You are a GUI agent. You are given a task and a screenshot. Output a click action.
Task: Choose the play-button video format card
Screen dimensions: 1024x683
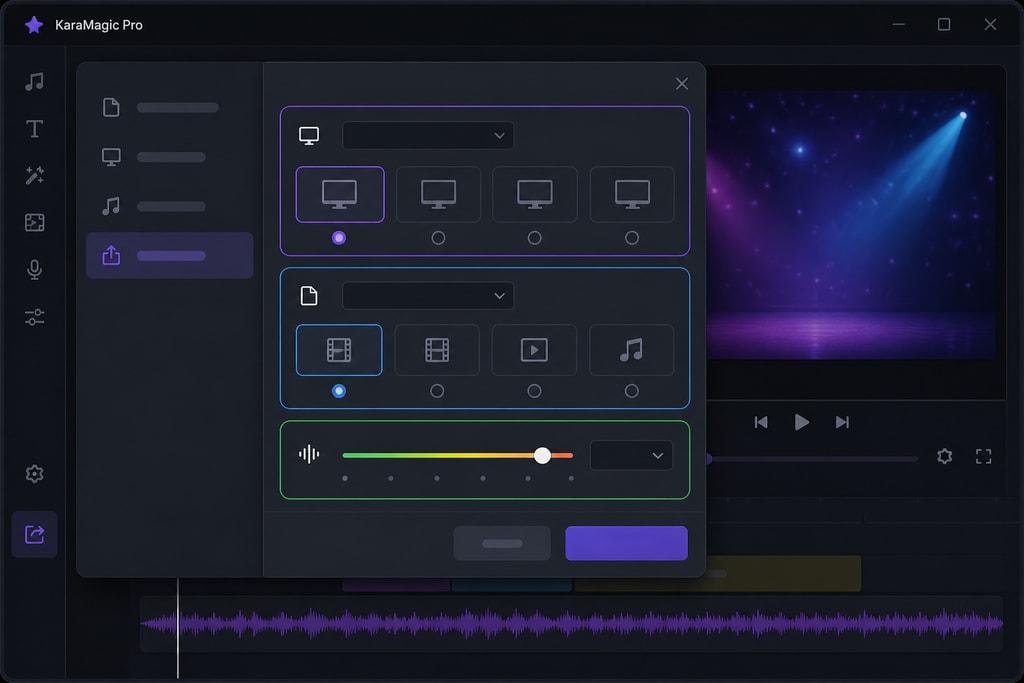click(x=534, y=350)
